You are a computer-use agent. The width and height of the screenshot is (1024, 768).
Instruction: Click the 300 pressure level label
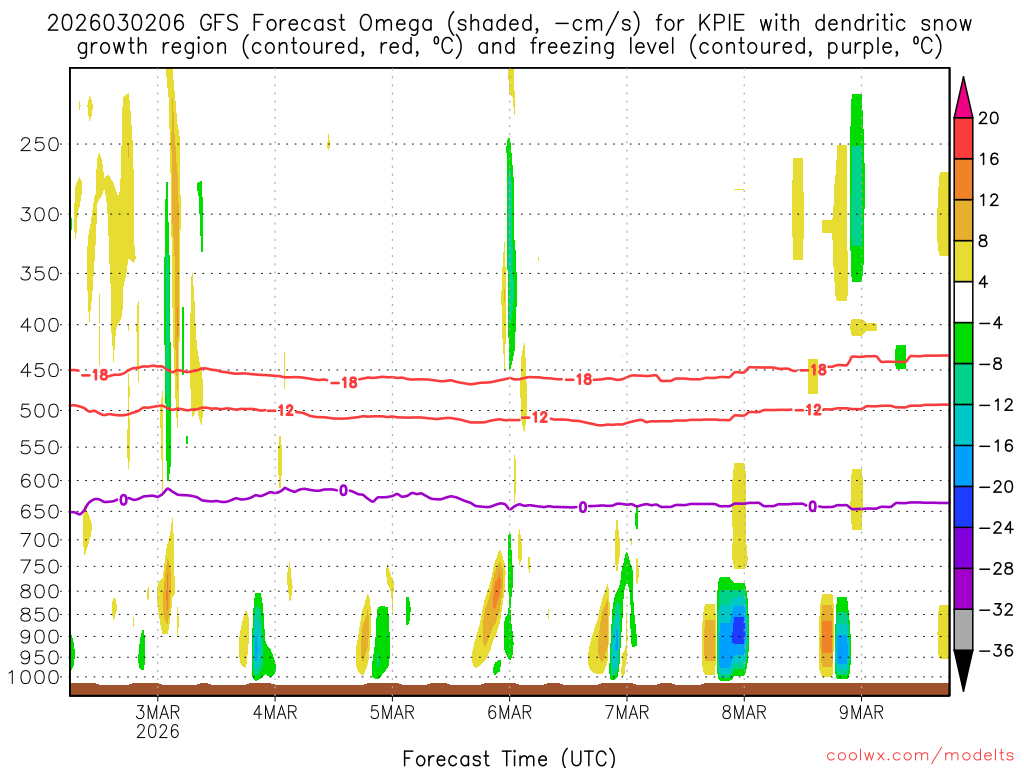[x=40, y=214]
